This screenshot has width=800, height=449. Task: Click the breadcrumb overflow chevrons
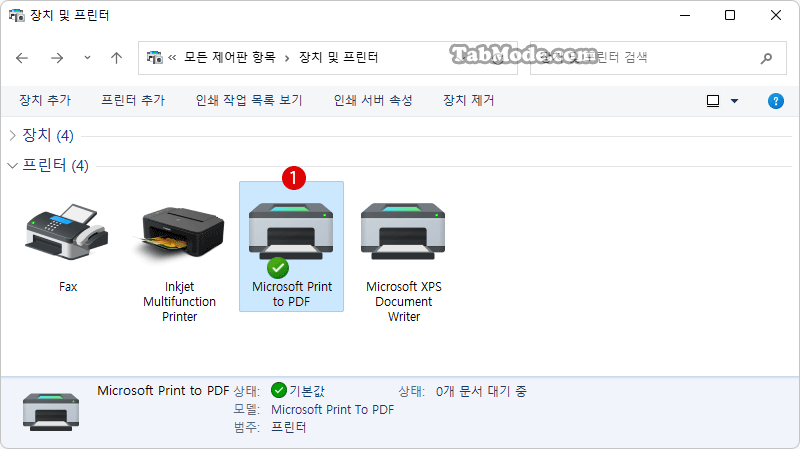pyautogui.click(x=172, y=58)
